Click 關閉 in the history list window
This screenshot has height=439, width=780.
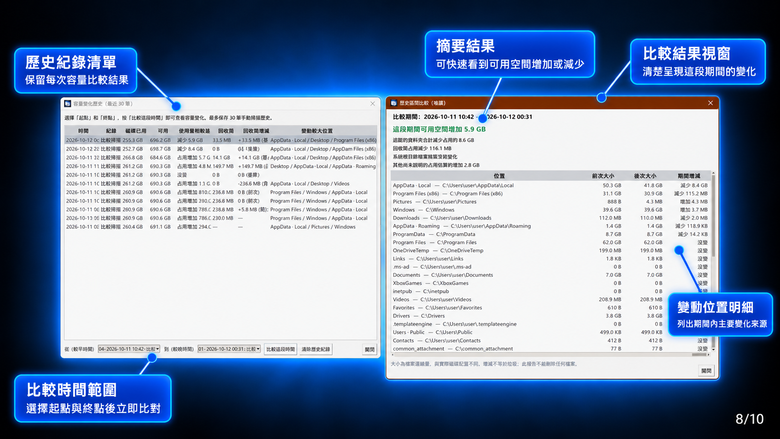click(370, 350)
